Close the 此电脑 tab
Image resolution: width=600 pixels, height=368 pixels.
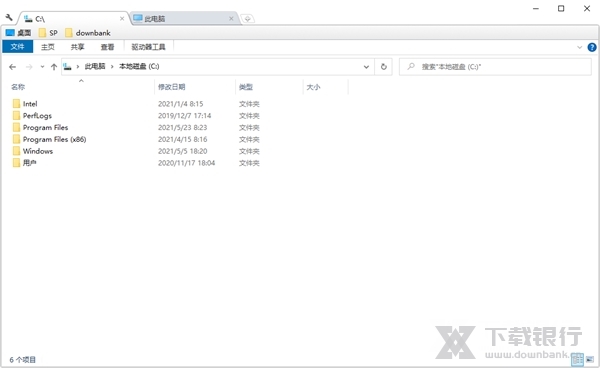point(231,18)
